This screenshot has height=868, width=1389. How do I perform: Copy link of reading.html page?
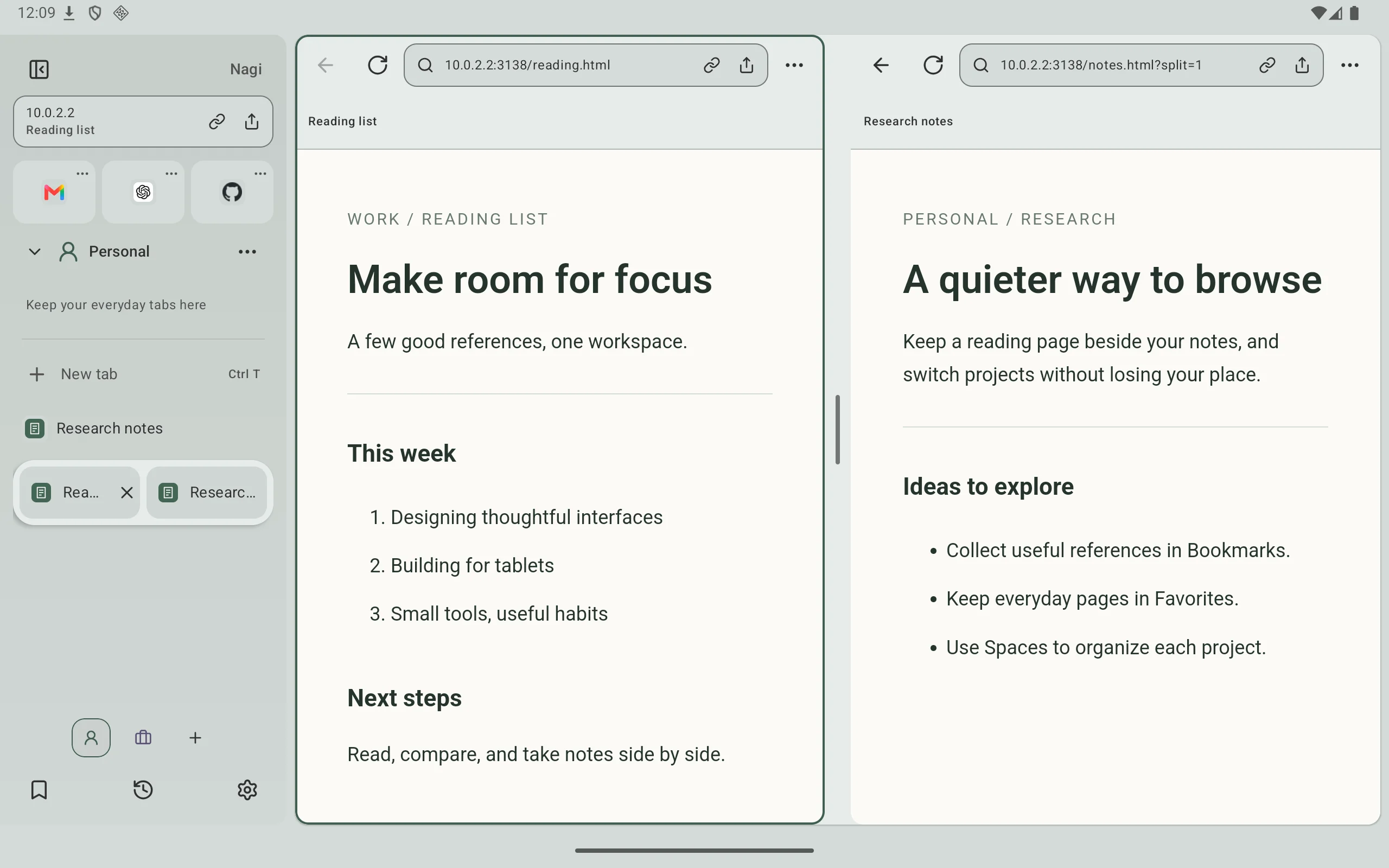[x=712, y=65]
